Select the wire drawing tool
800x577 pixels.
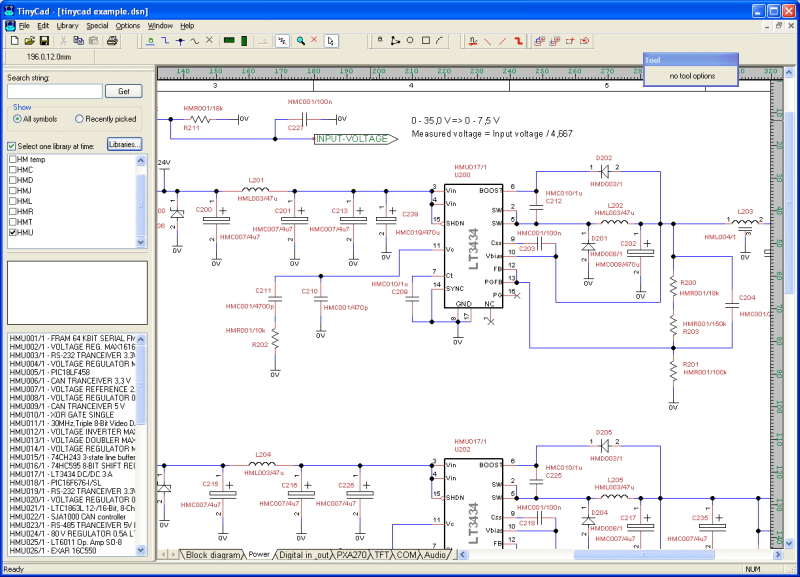[x=165, y=41]
